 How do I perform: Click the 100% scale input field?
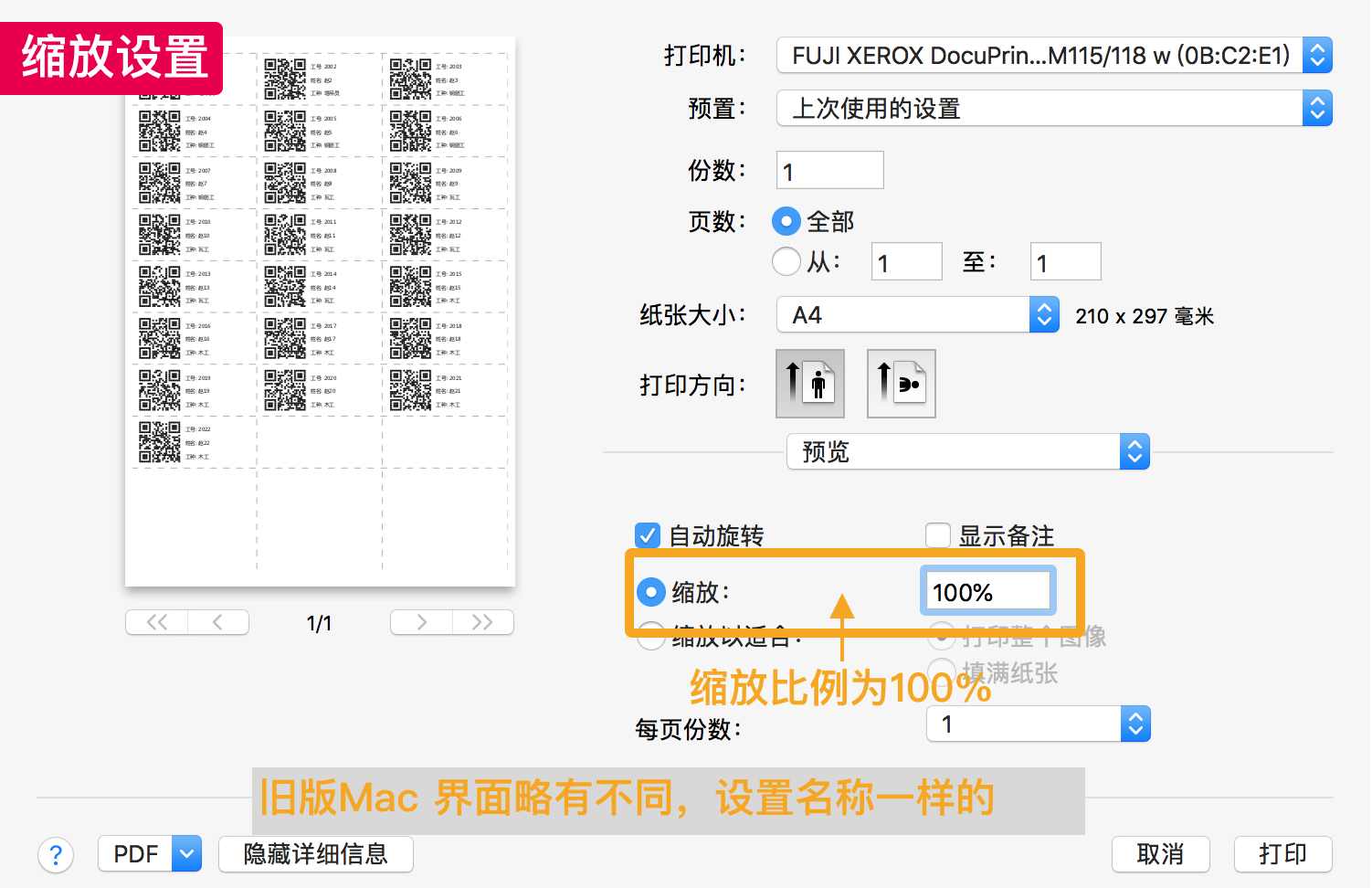(x=988, y=592)
